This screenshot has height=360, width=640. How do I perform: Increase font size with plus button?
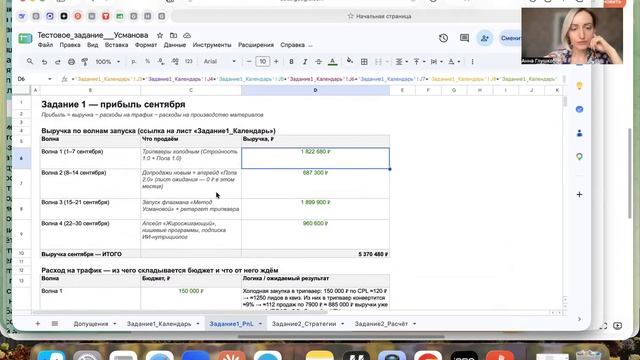276,62
